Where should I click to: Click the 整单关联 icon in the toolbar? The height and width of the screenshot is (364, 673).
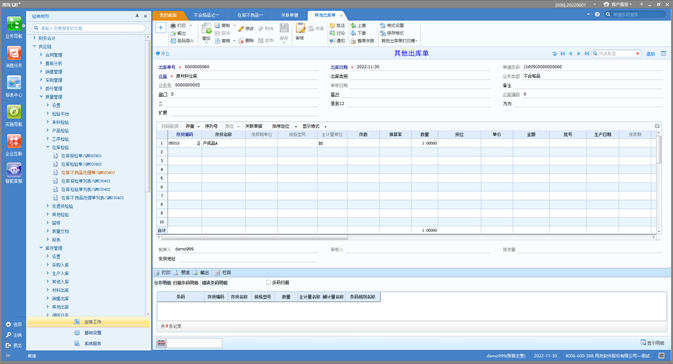(x=353, y=41)
